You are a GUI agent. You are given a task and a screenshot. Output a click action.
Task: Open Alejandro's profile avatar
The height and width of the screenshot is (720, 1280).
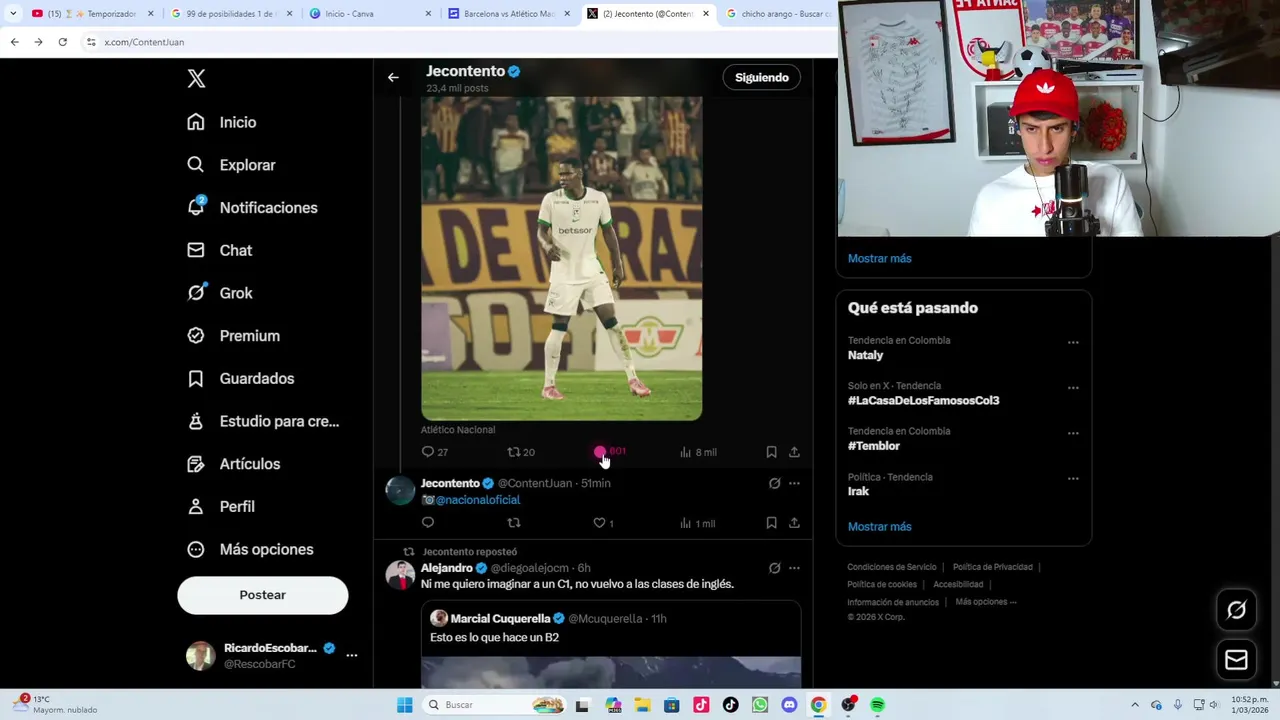pos(400,575)
